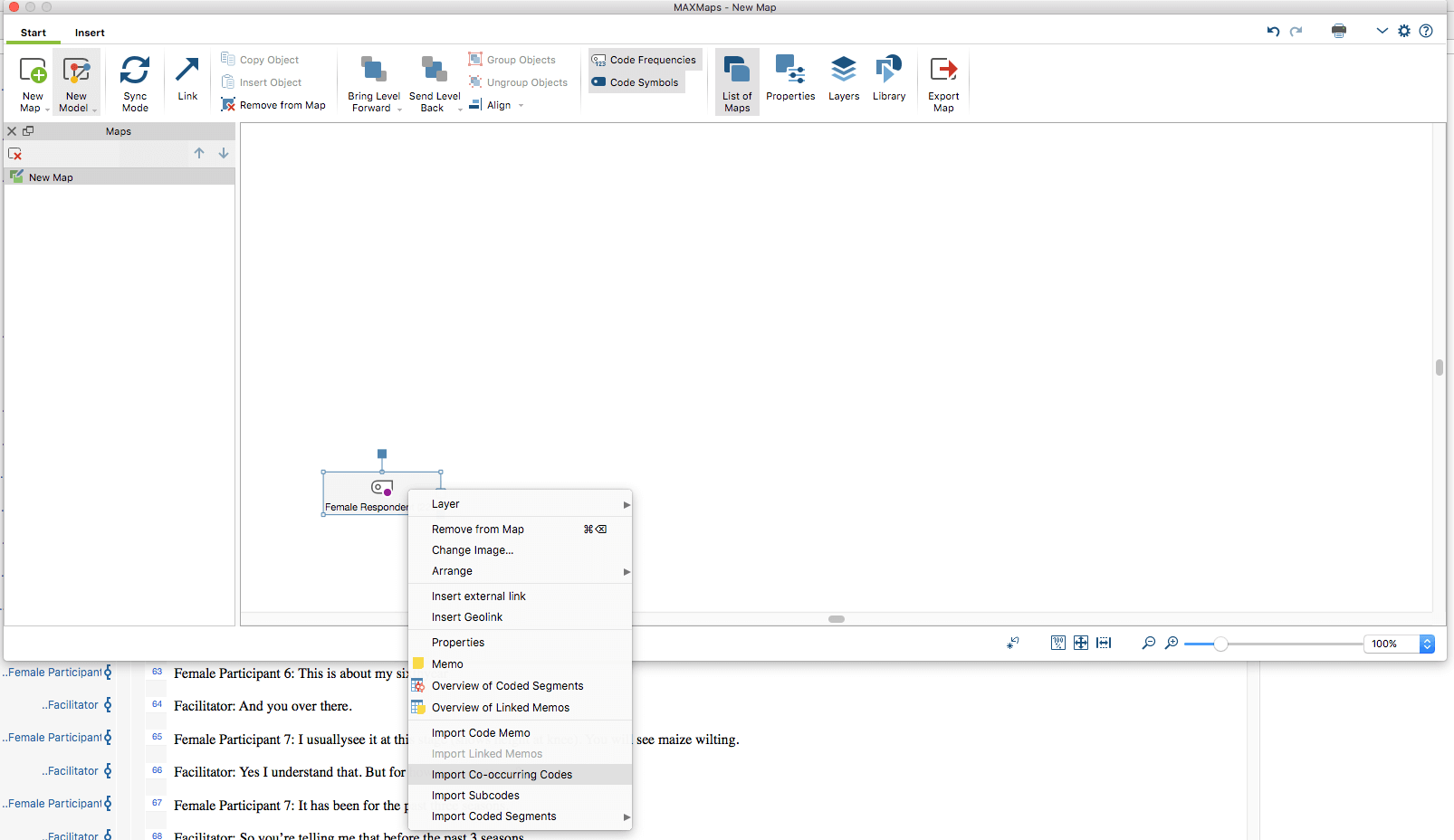Click the 100 percent zoom icon
1454x840 pixels.
pyautogui.click(x=1058, y=643)
